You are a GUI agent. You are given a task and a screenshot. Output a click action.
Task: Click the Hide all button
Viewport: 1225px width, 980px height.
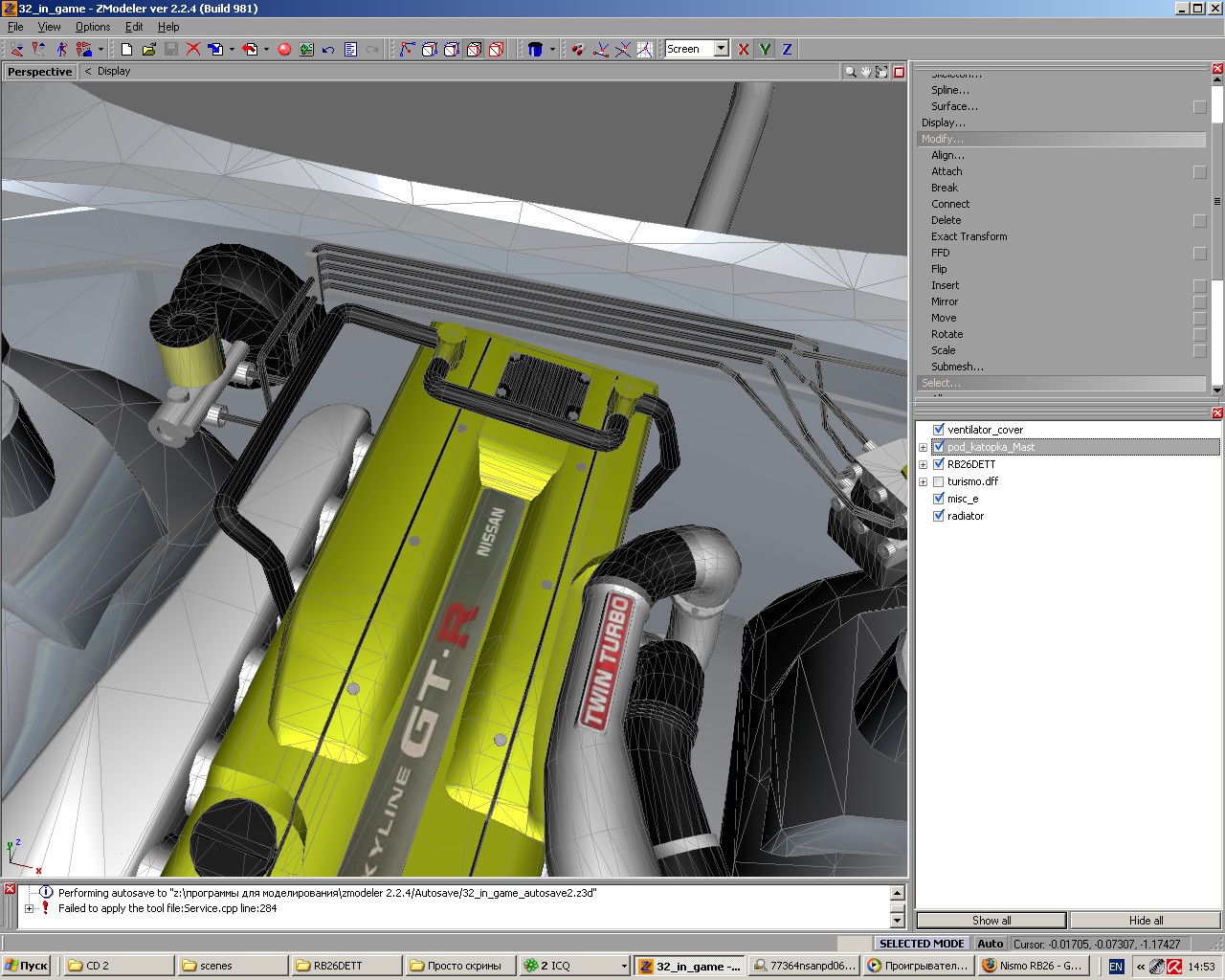1146,921
